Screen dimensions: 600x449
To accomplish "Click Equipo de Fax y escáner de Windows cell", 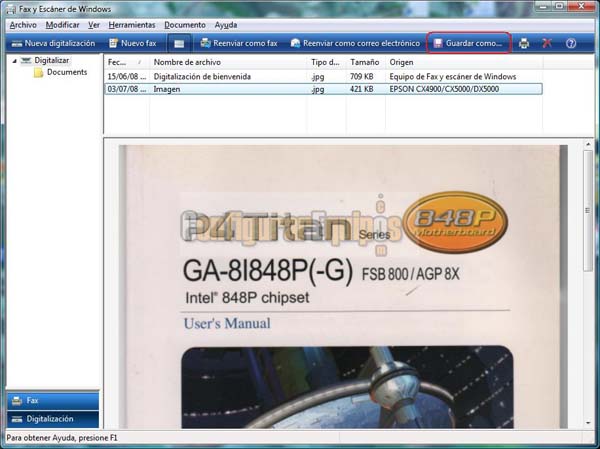I will [453, 77].
